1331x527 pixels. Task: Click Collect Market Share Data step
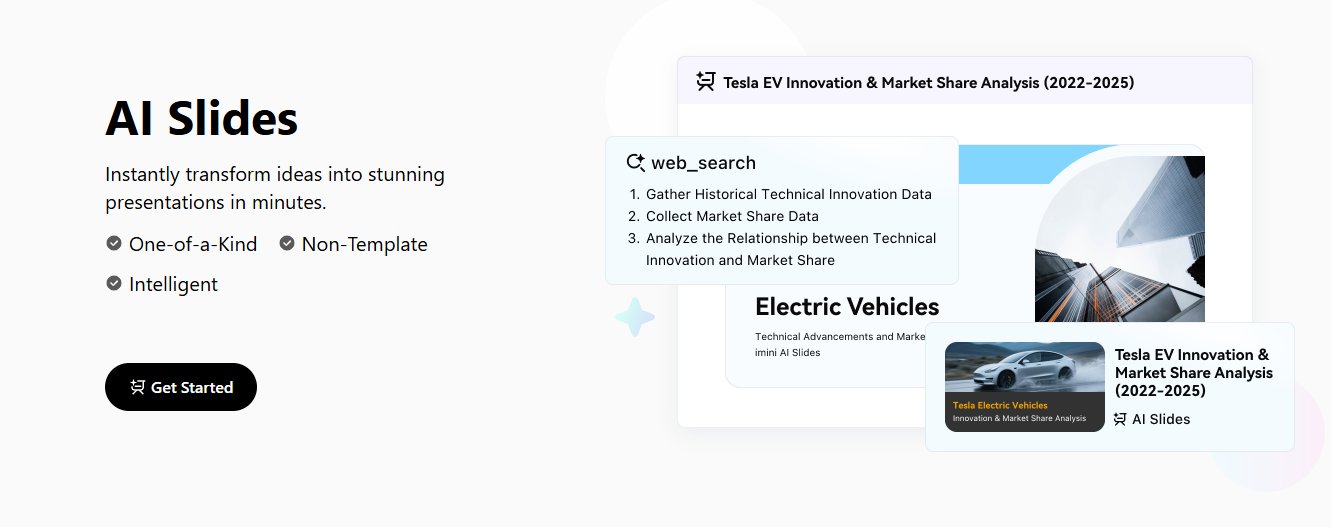(732, 216)
